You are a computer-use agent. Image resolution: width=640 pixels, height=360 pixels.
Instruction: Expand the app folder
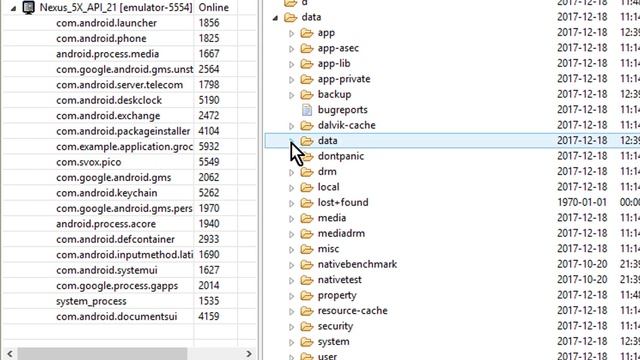point(291,33)
